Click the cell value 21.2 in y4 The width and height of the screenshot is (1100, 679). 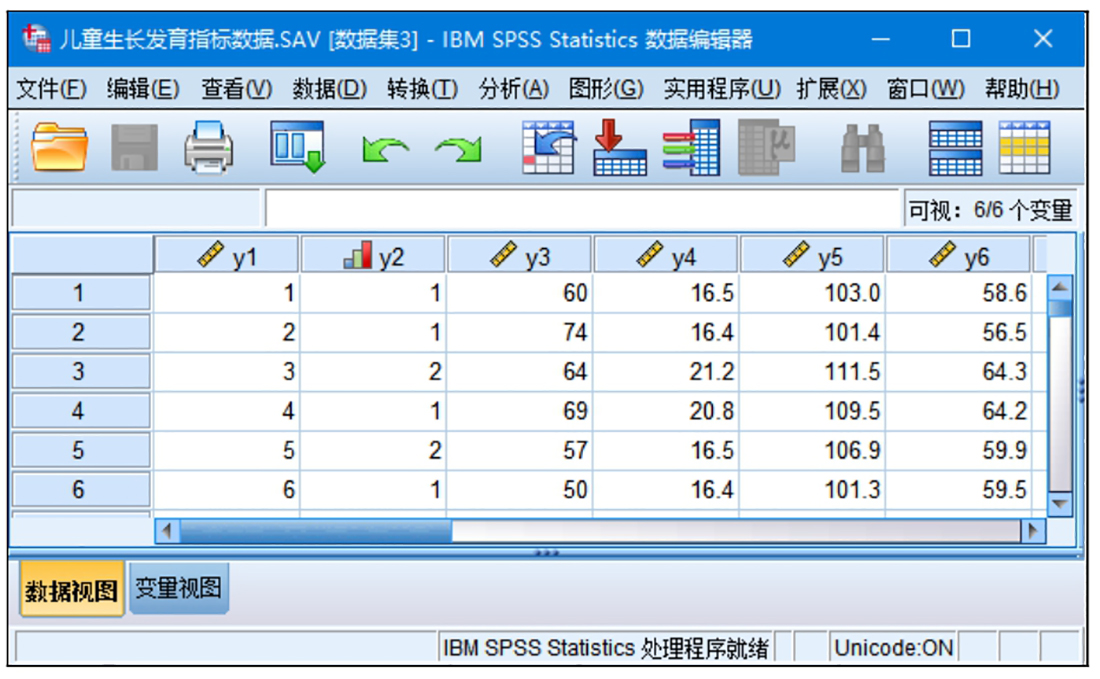pos(666,372)
